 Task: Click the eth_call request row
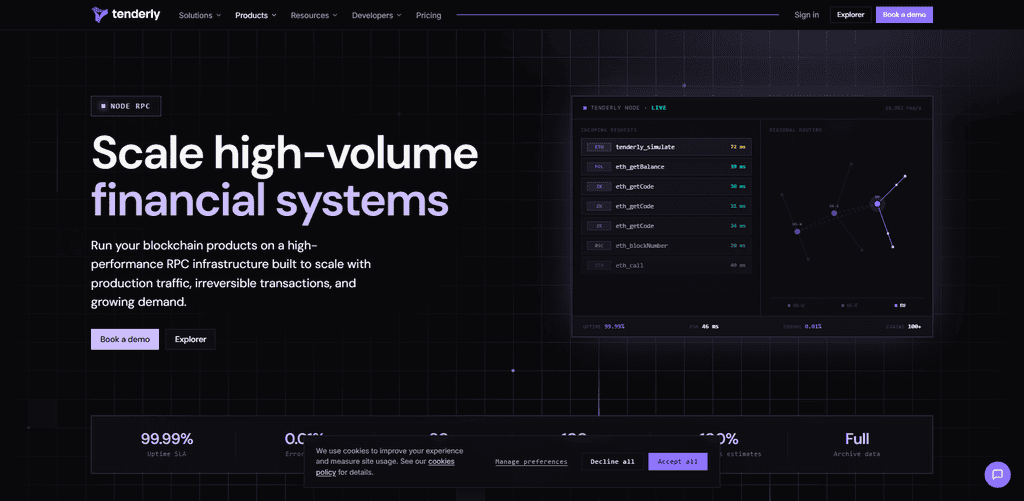click(666, 265)
